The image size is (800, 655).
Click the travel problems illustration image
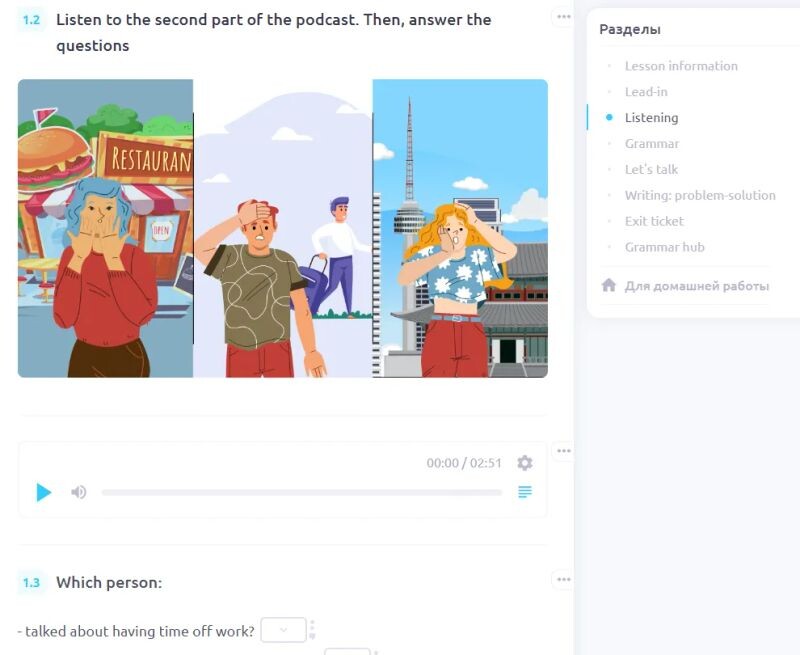pyautogui.click(x=283, y=228)
